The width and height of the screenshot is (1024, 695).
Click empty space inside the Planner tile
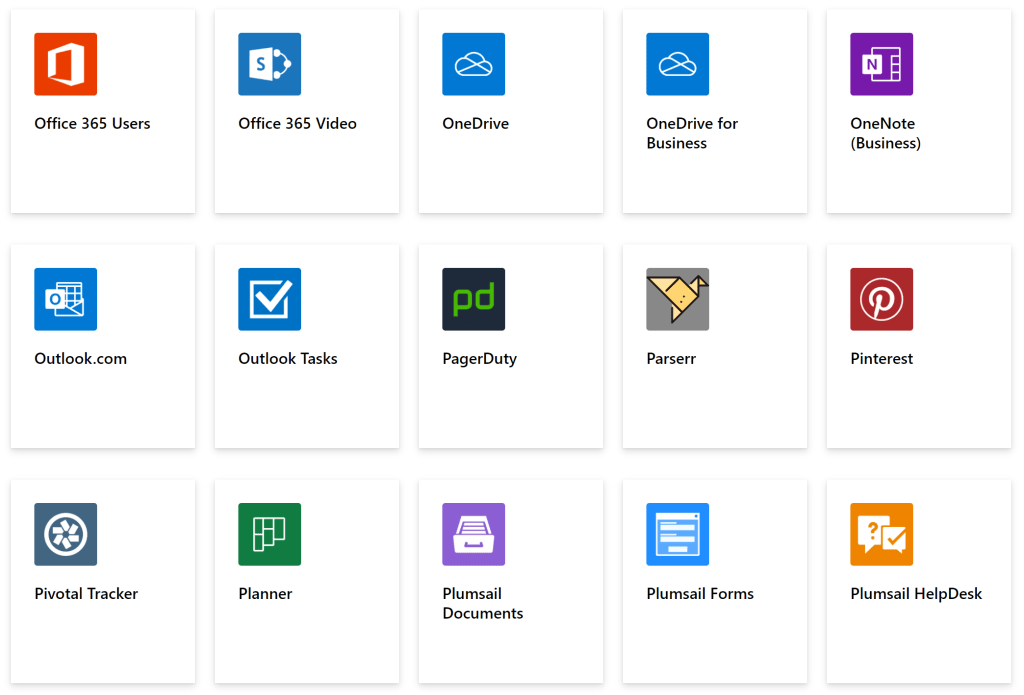[306, 645]
